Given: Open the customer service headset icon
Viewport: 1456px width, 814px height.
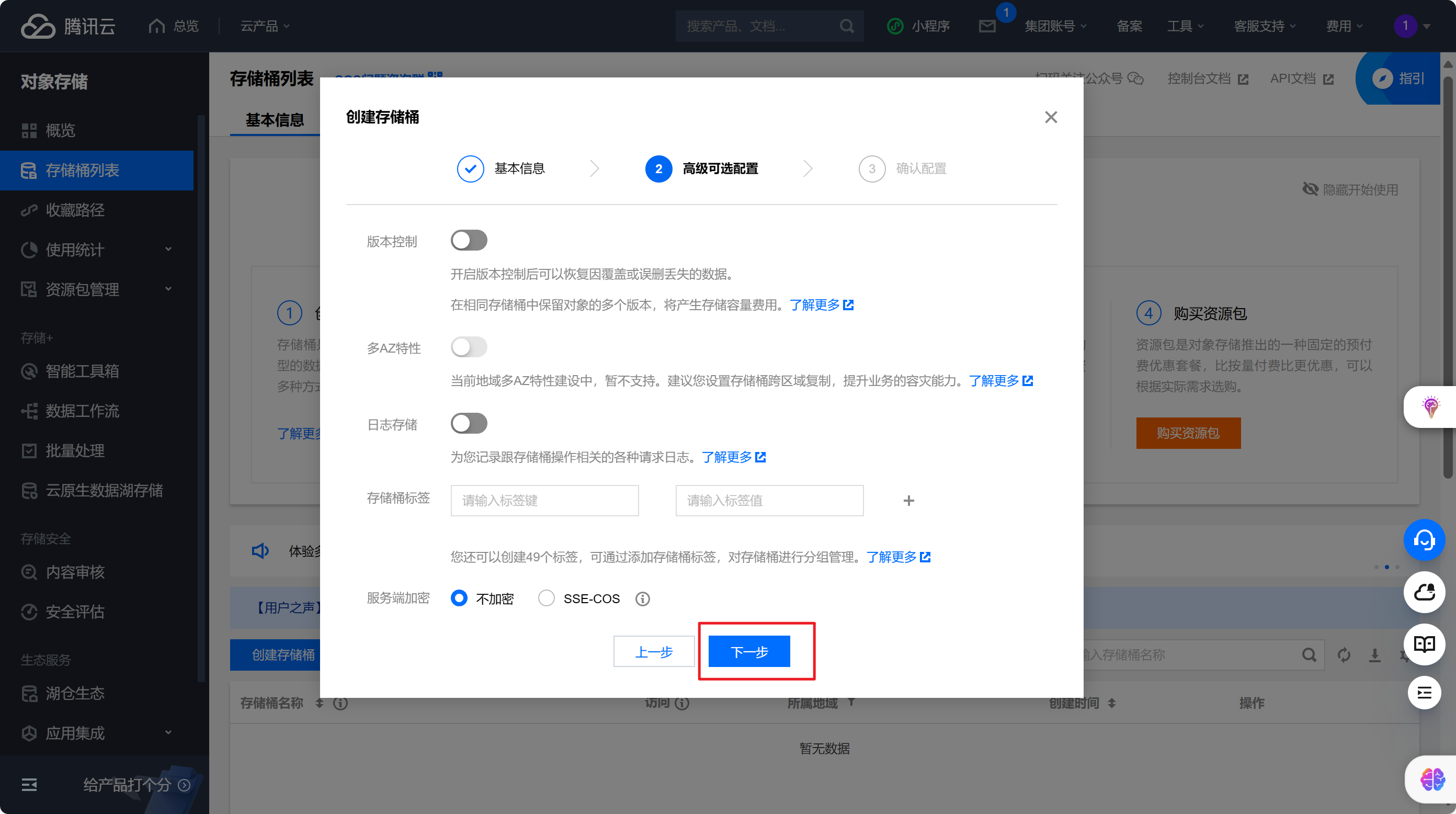Looking at the screenshot, I should (1424, 540).
